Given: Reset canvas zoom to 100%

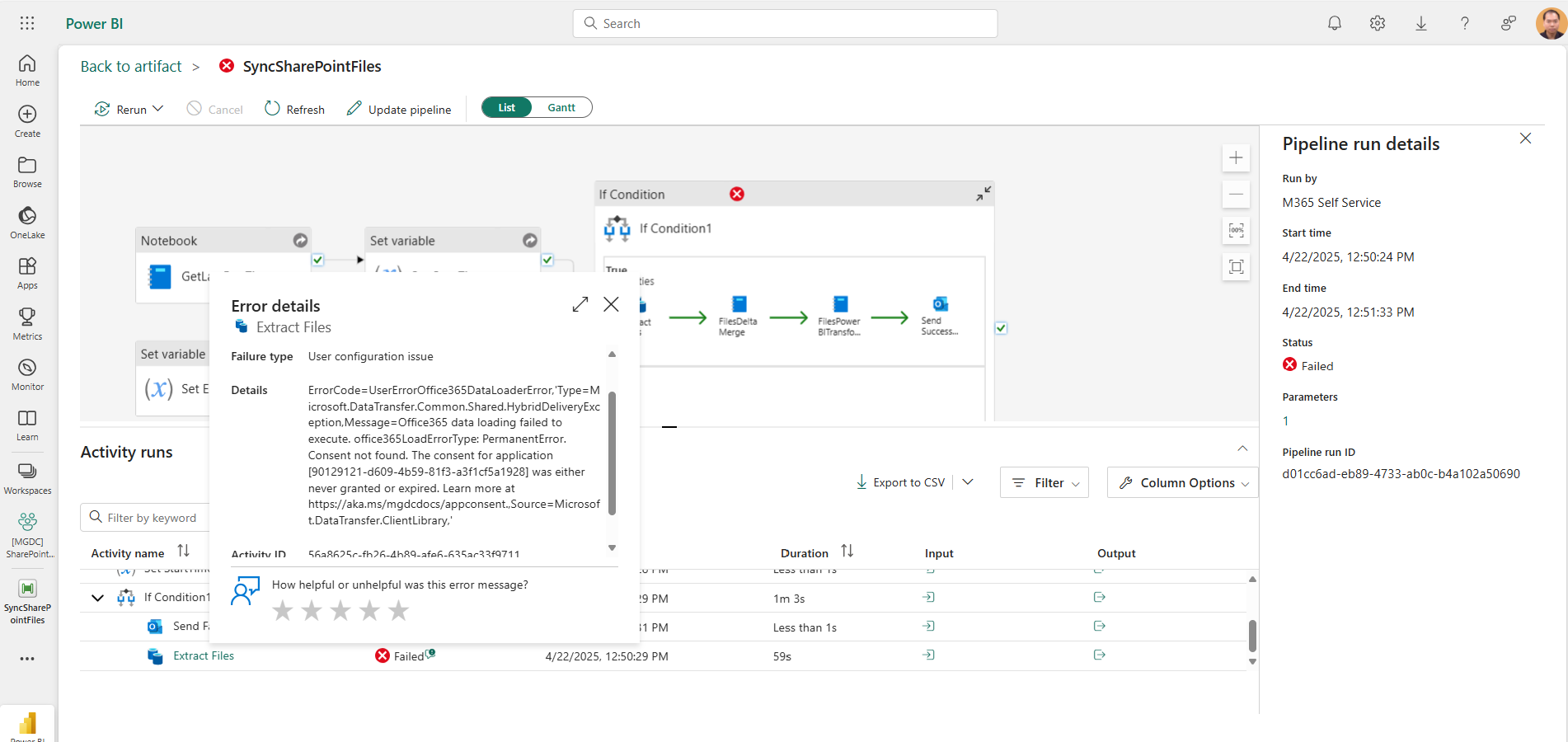Looking at the screenshot, I should click(1236, 231).
